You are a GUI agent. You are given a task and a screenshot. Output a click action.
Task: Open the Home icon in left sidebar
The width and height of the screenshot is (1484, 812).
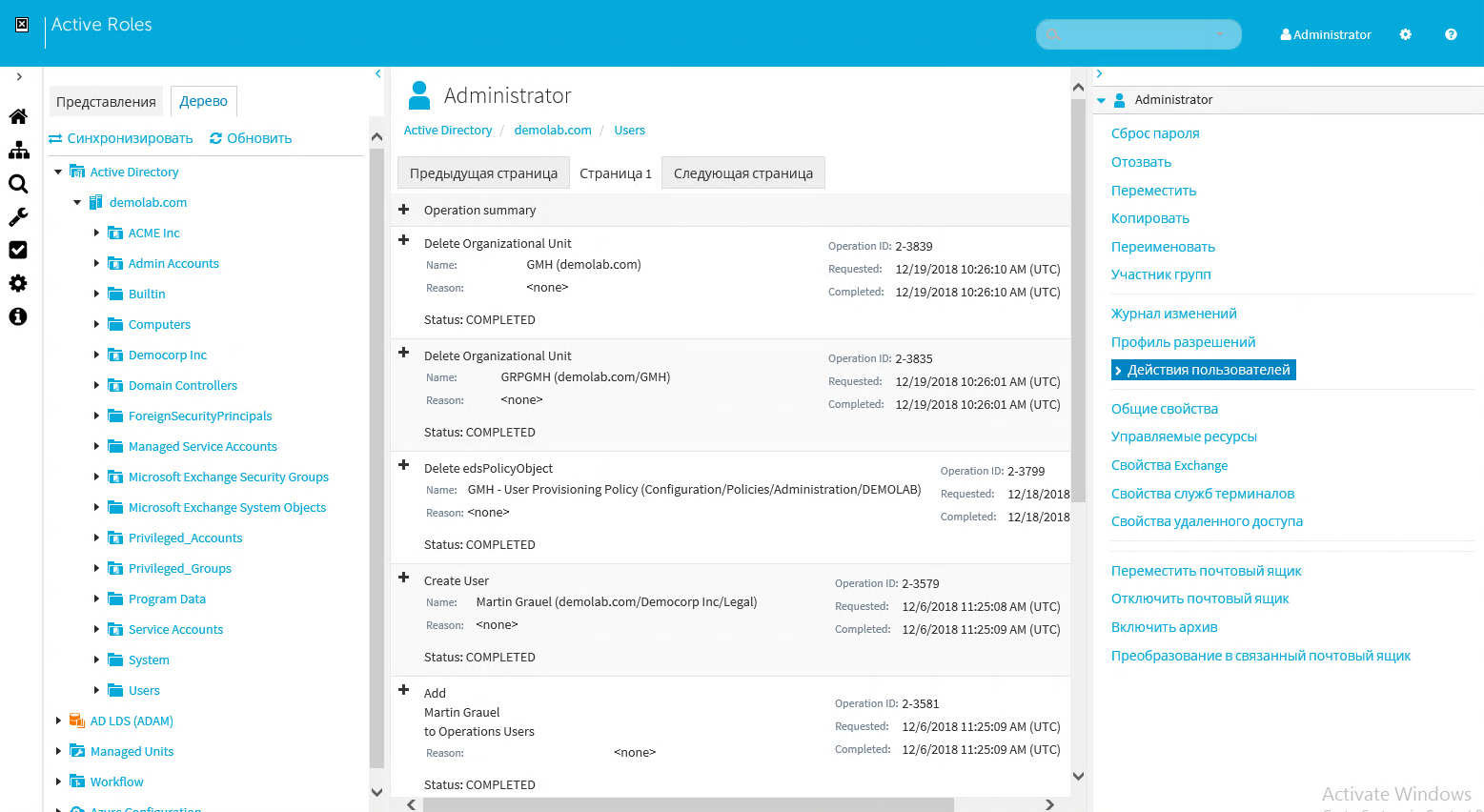tap(18, 116)
